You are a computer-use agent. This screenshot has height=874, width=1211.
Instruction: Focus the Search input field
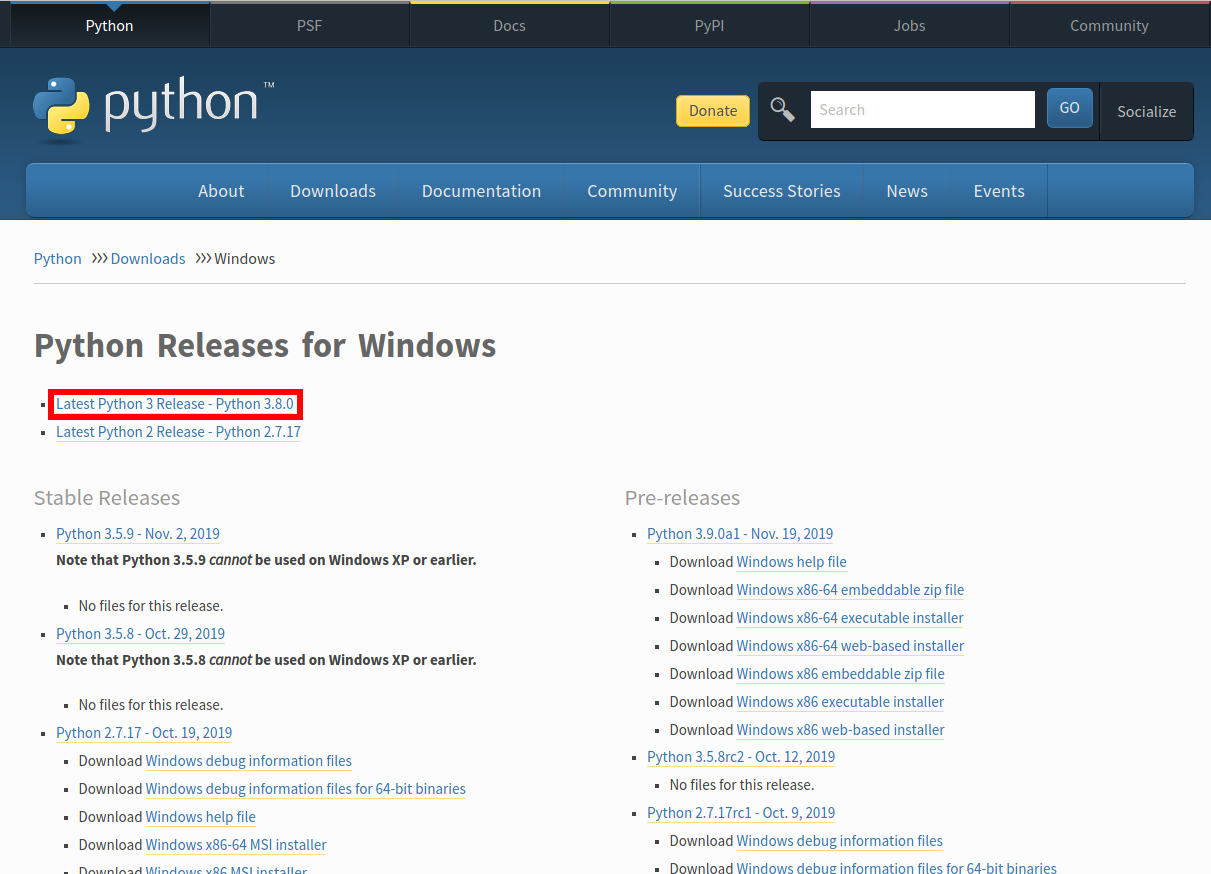pos(922,110)
